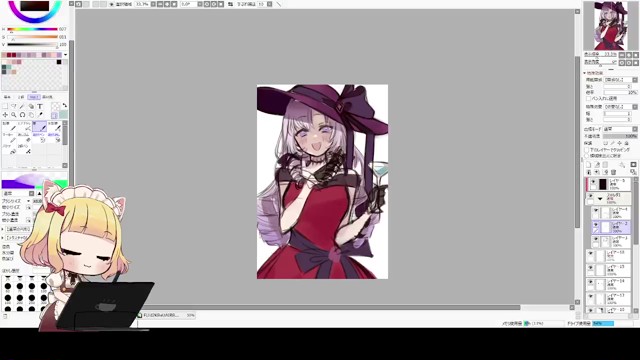Screen dimensions: 640x360
Task: Hide the top layer with black thumbnail
Action: pyautogui.click(x=593, y=182)
